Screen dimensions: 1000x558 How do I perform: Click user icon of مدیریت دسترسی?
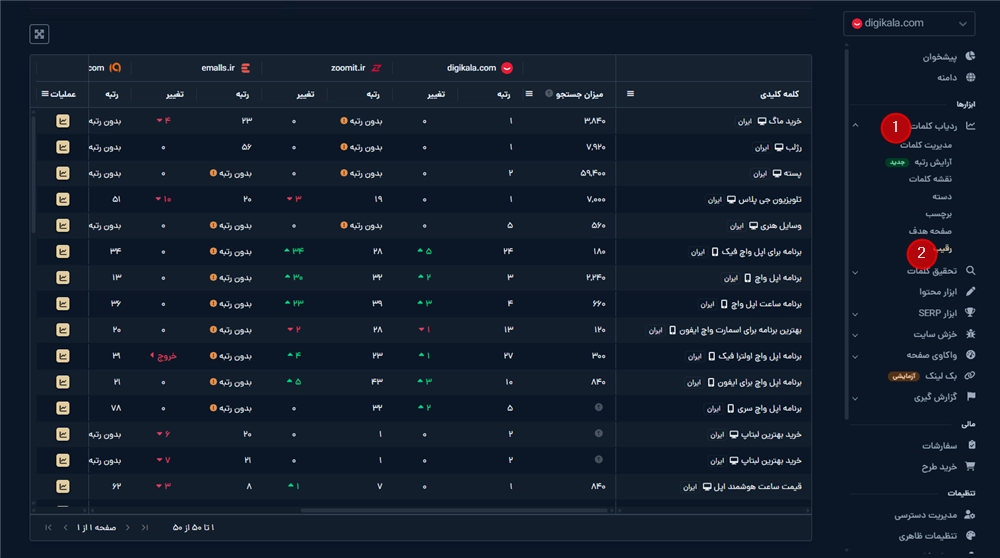[x=970, y=514]
